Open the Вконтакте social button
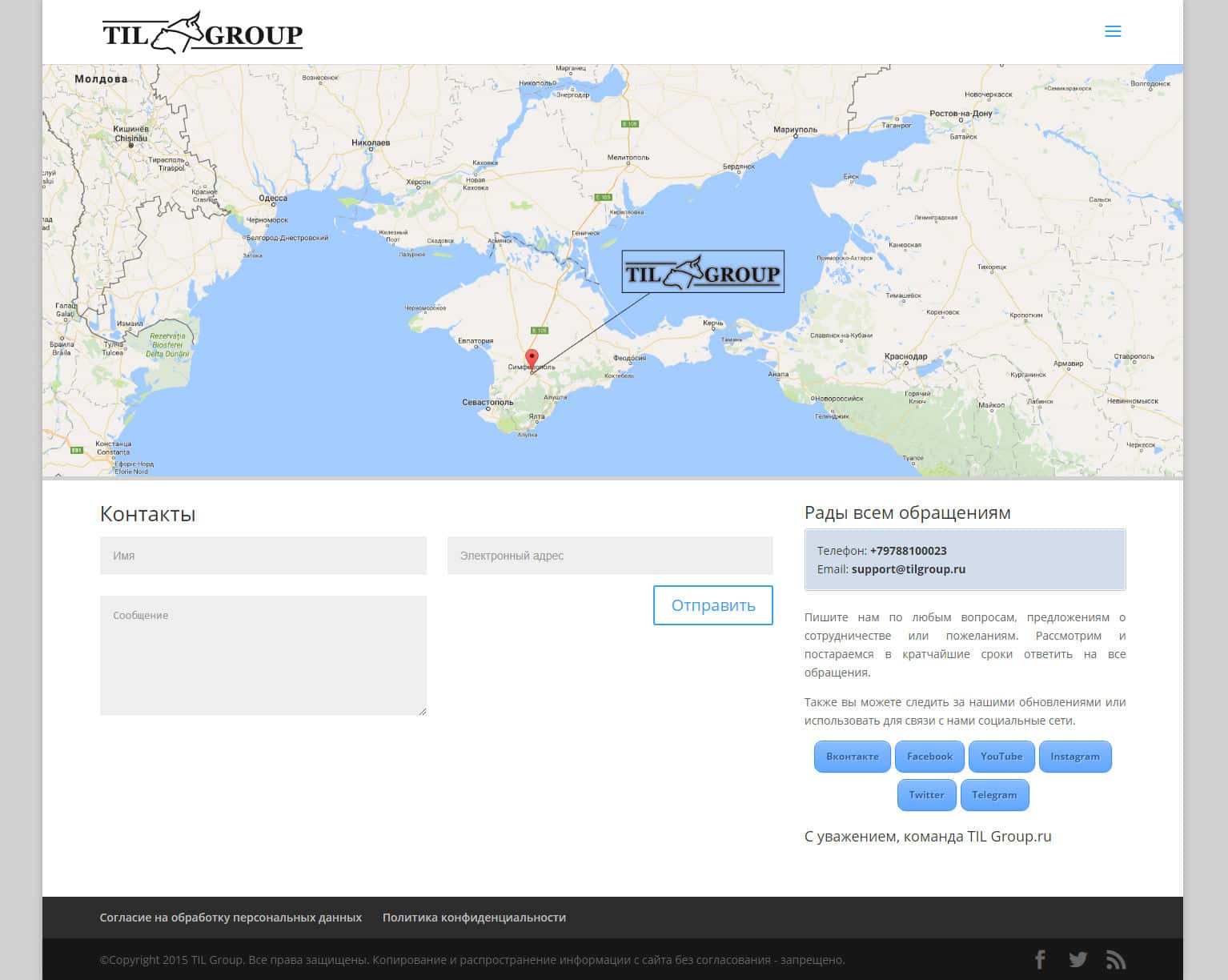This screenshot has height=980, width=1228. click(x=852, y=757)
